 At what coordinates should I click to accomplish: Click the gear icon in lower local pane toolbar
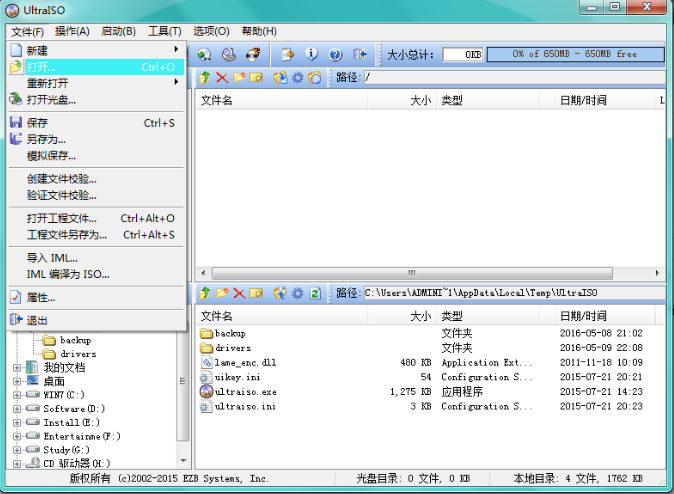tap(297, 293)
